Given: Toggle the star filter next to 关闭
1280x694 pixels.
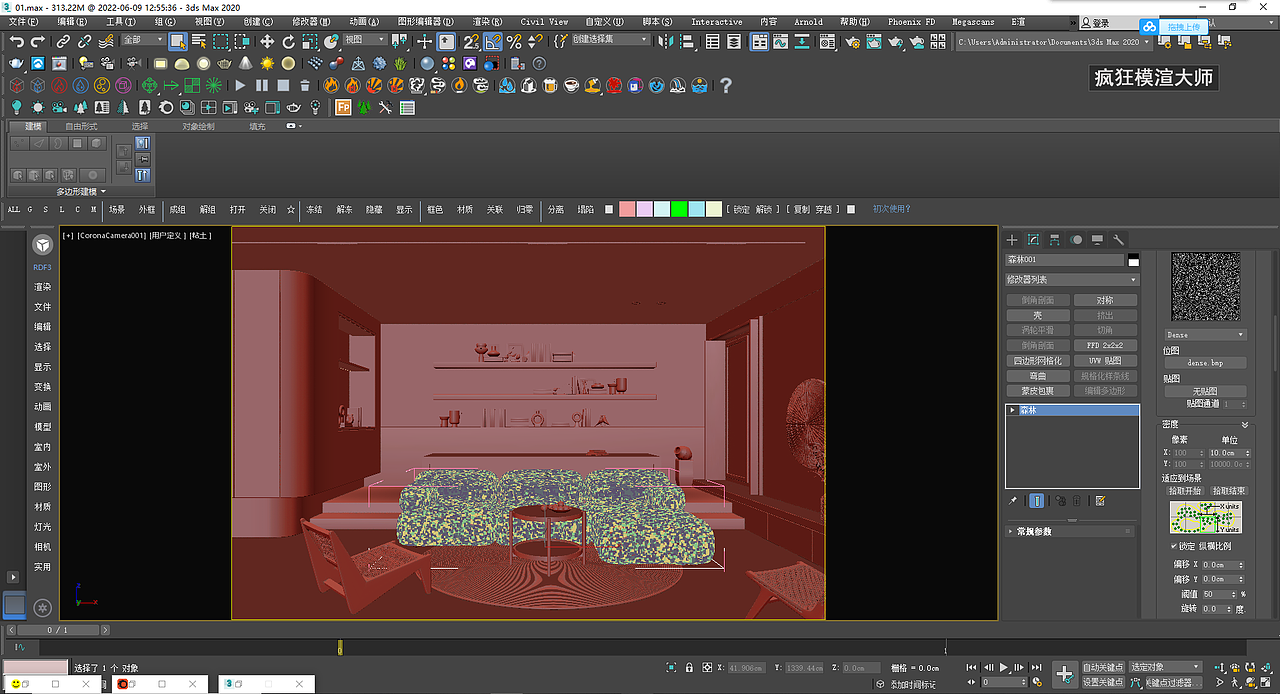Looking at the screenshot, I should (291, 209).
